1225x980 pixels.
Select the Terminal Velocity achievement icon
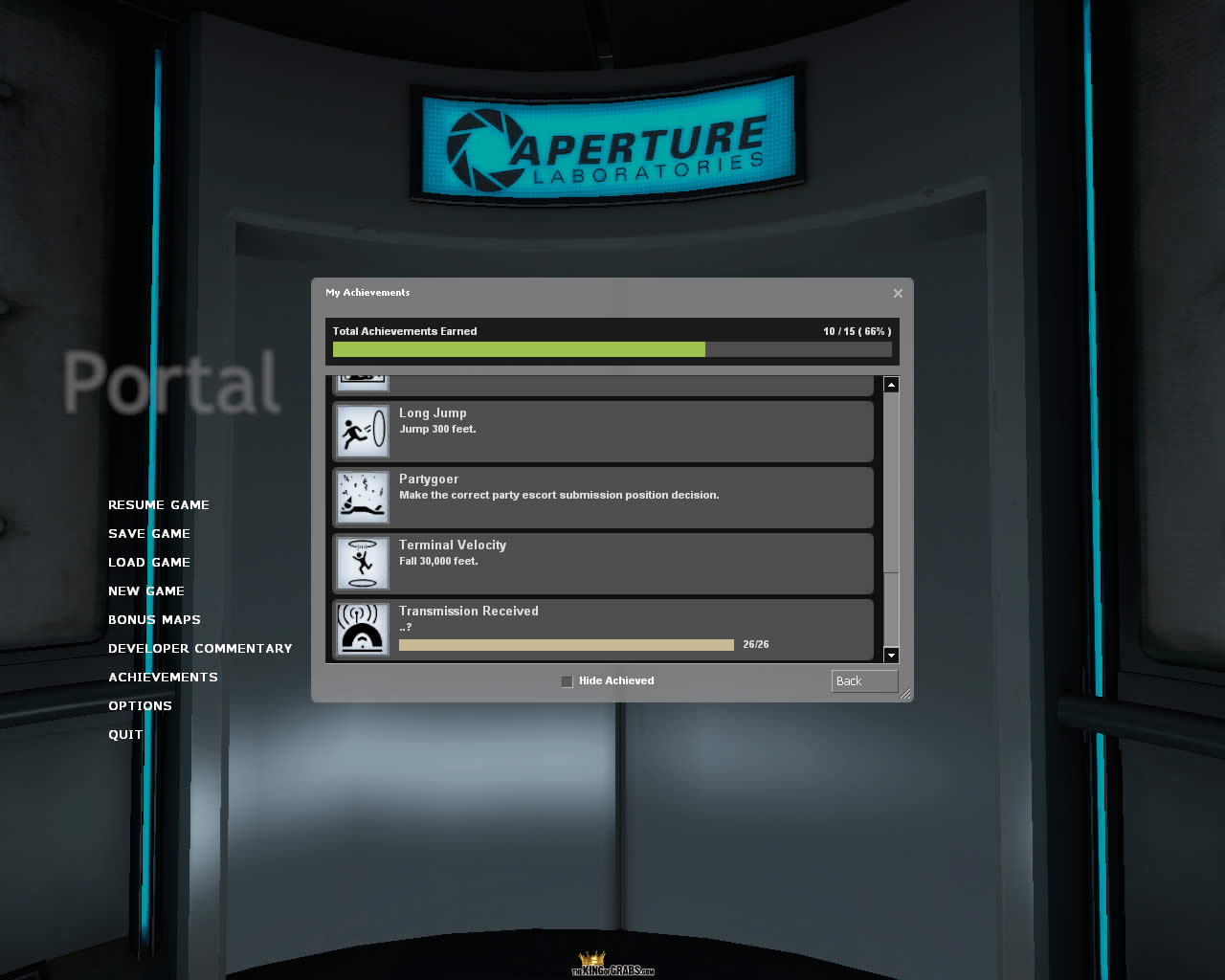pyautogui.click(x=363, y=563)
